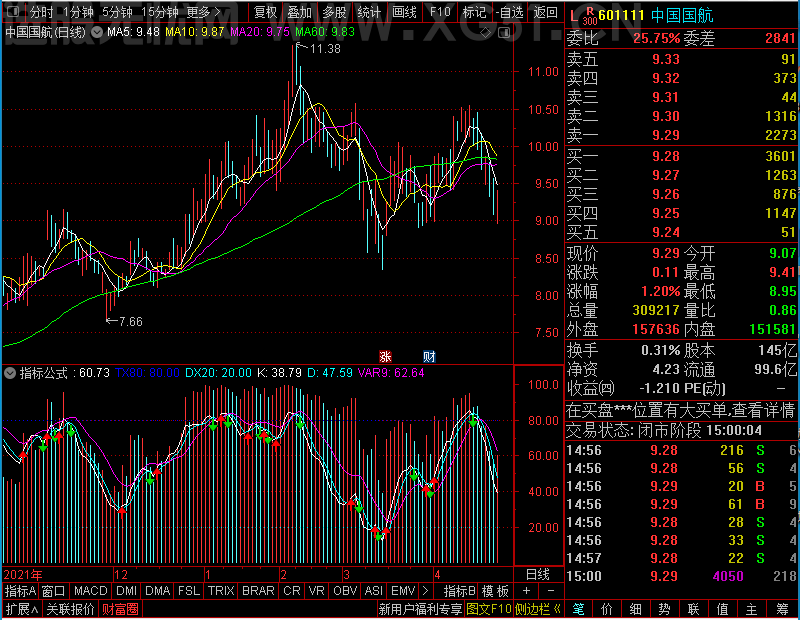Select the 指标B tab
800x620 pixels.
pos(460,590)
